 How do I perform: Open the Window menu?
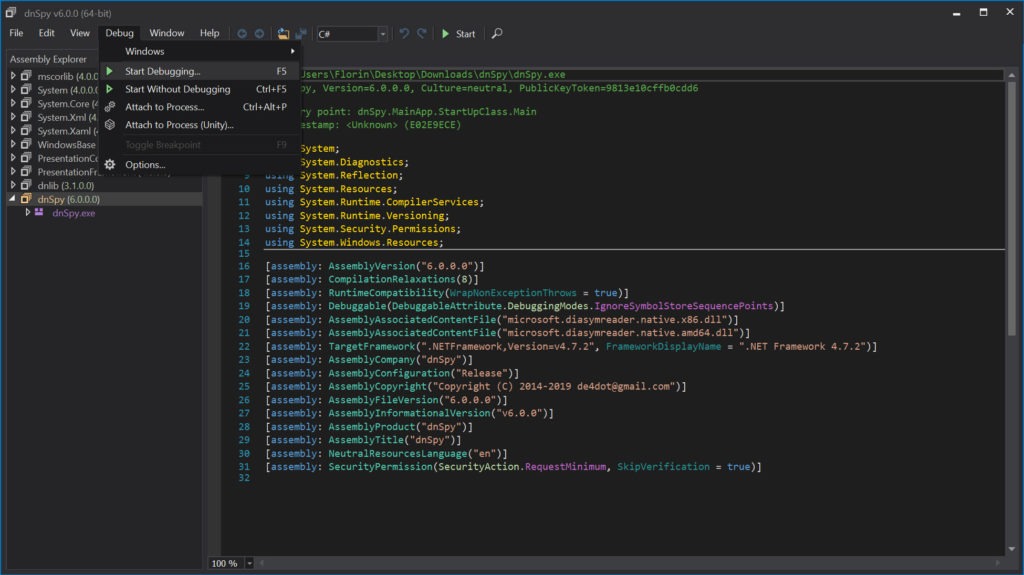point(167,33)
